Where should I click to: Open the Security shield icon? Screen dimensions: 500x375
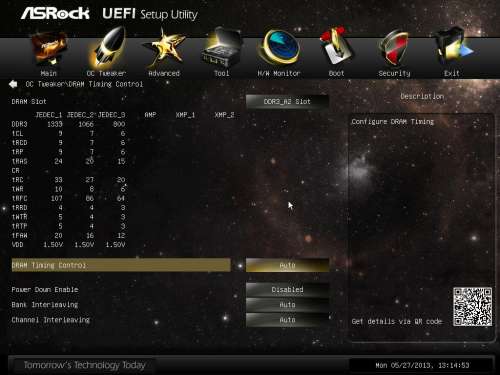[x=394, y=49]
